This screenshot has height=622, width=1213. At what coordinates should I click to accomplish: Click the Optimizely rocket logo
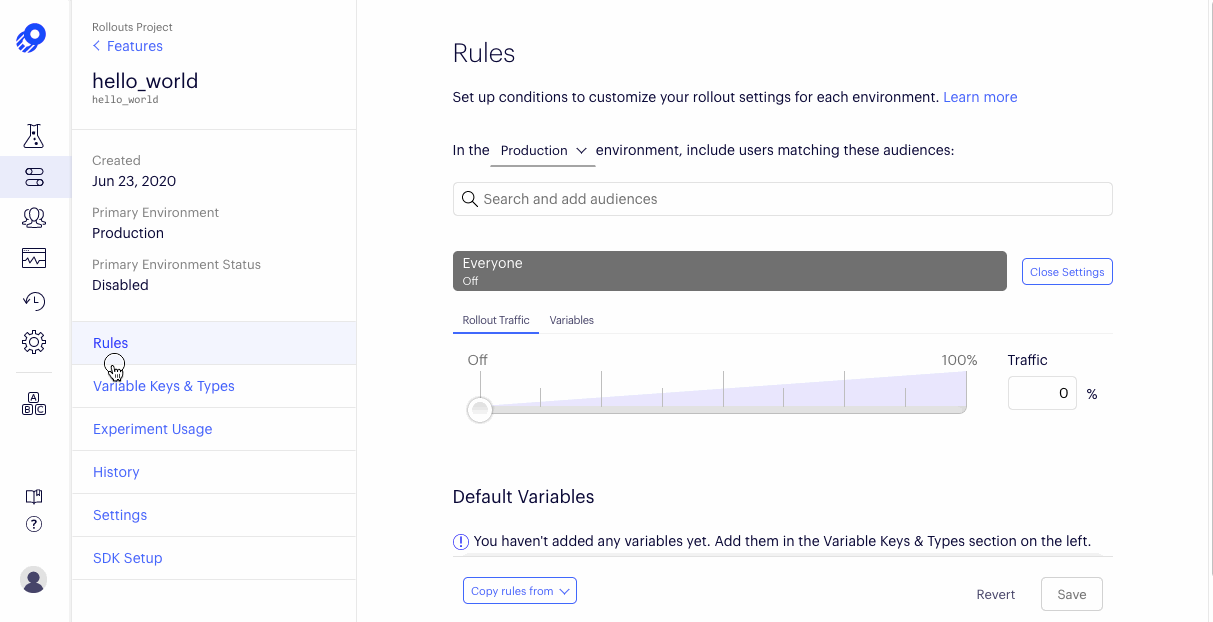[31, 38]
